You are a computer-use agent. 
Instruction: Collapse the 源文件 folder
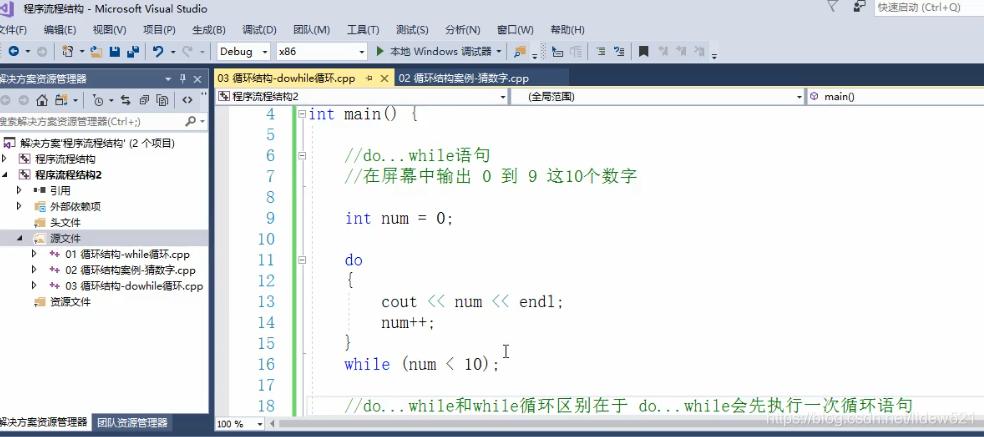(19, 239)
